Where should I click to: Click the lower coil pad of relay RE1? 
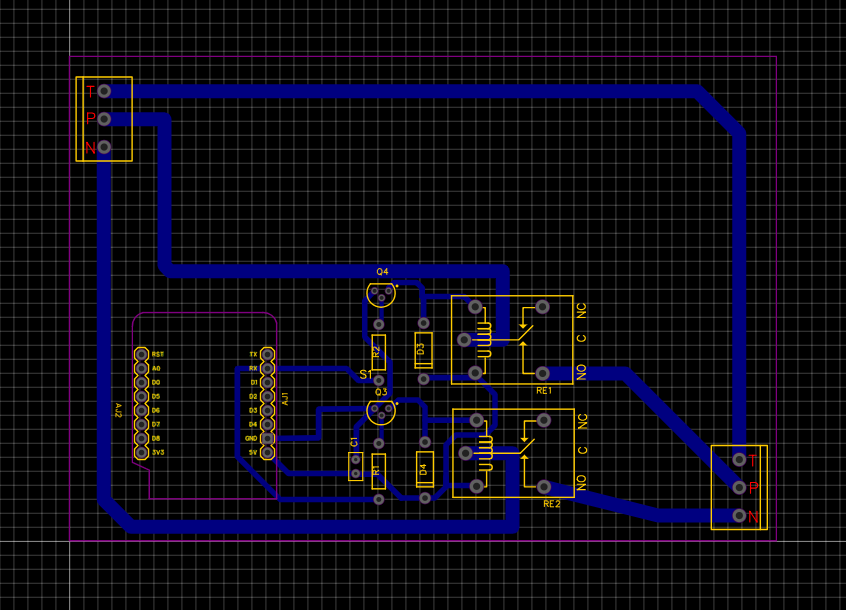[475, 373]
